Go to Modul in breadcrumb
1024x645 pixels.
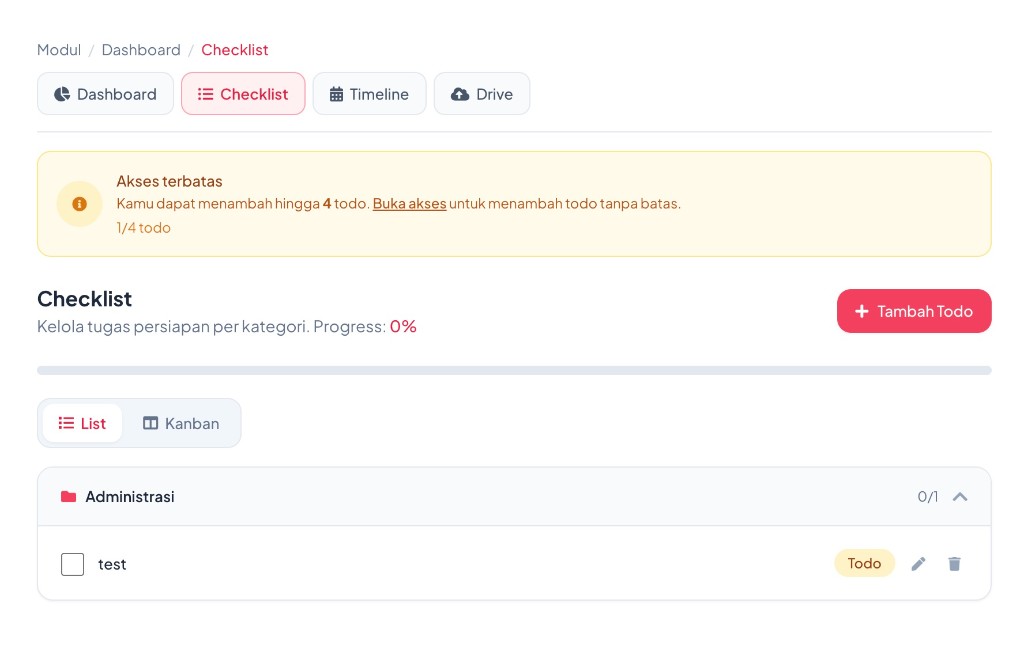coord(59,50)
